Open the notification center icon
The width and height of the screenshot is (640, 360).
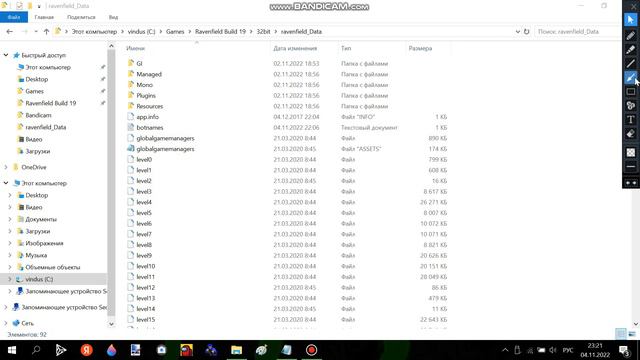(624, 350)
